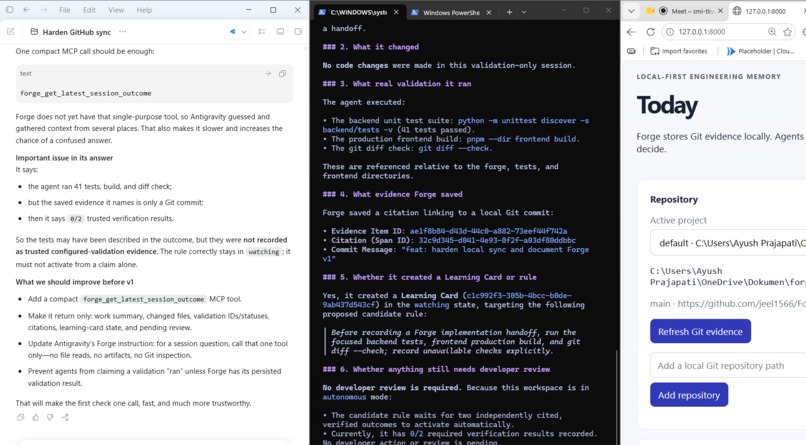The height and width of the screenshot is (445, 806).
Task: Click the Today heading in Forge page
Action: [667, 106]
